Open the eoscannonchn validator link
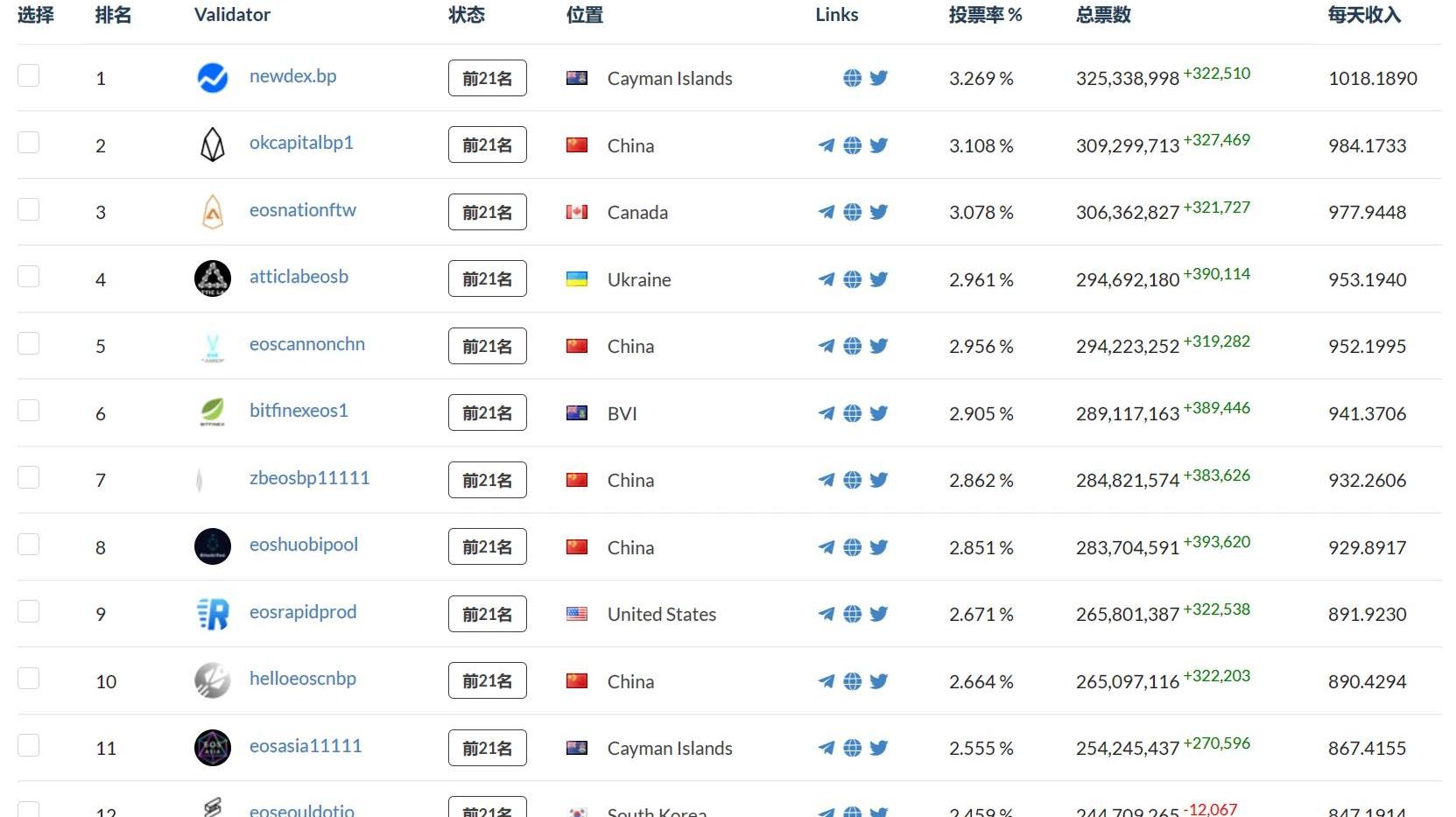 pos(307,344)
